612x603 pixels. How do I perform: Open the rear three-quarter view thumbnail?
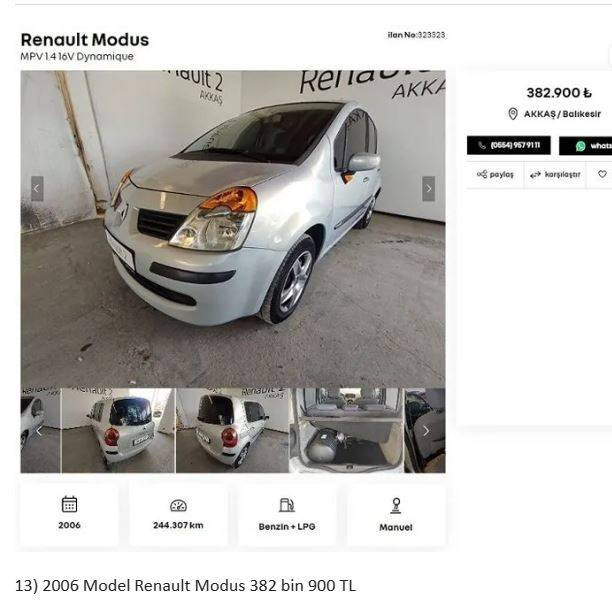pyautogui.click(x=232, y=430)
